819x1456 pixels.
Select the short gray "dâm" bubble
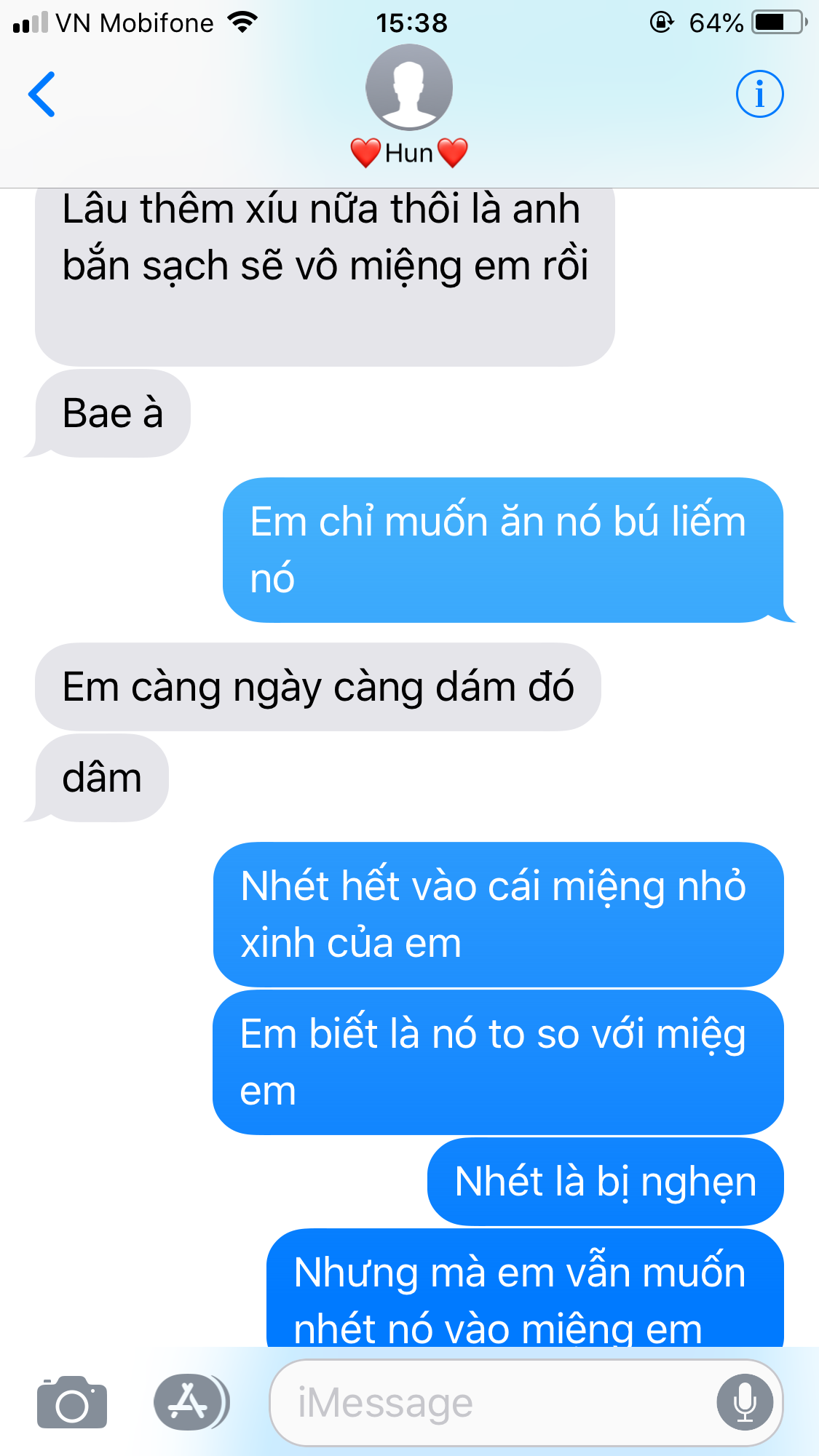click(100, 778)
